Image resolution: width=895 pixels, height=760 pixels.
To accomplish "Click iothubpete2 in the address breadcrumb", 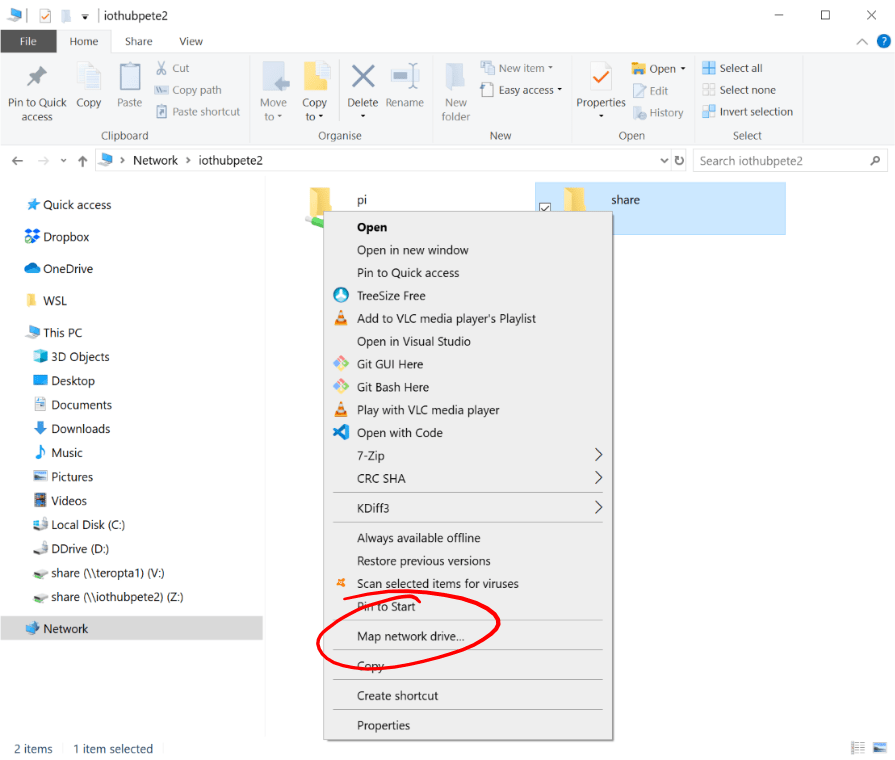I will (231, 160).
